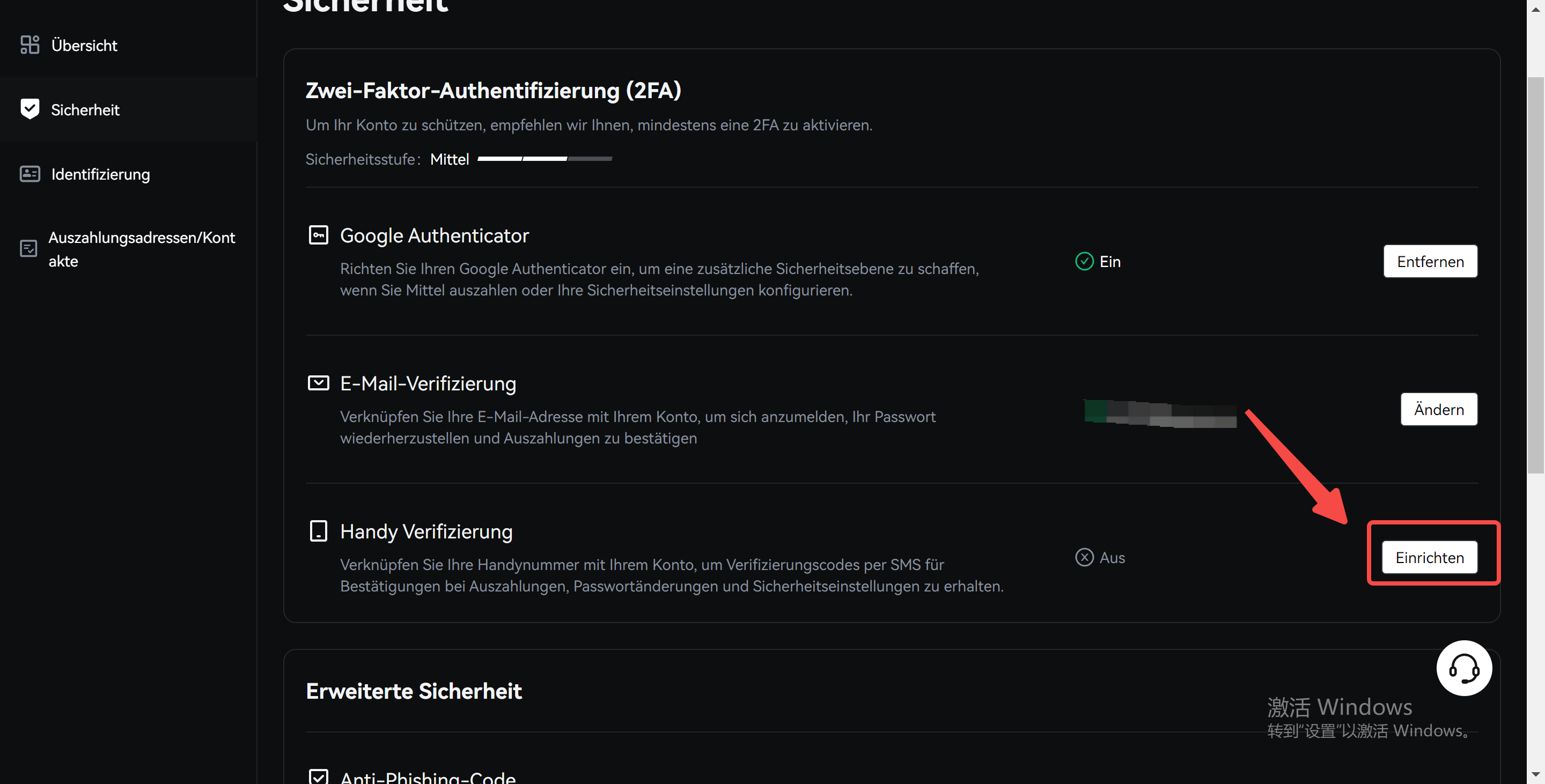Open the Übersicht menu item
The height and width of the screenshot is (784, 1545).
pyautogui.click(x=84, y=45)
